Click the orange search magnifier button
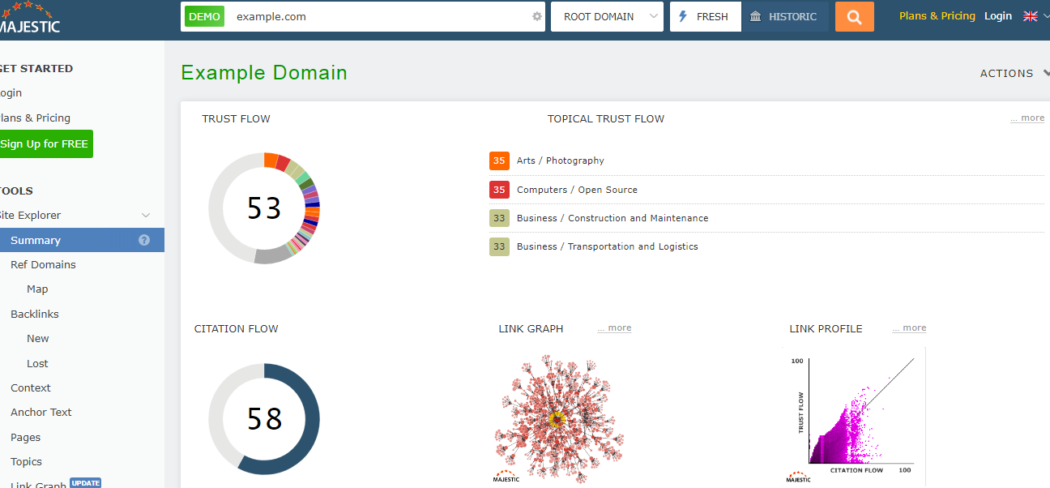Screen dimensions: 1050x488 point(854,17)
